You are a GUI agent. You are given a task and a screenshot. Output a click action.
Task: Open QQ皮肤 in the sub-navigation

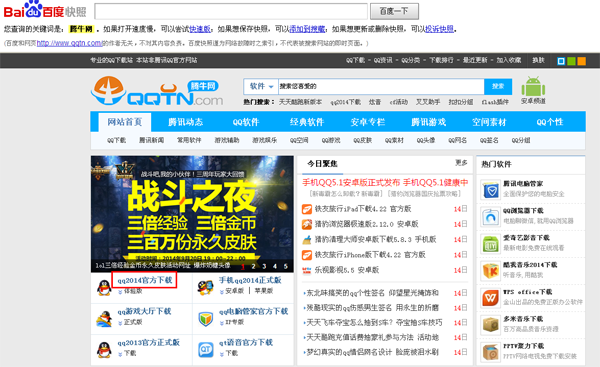point(363,140)
